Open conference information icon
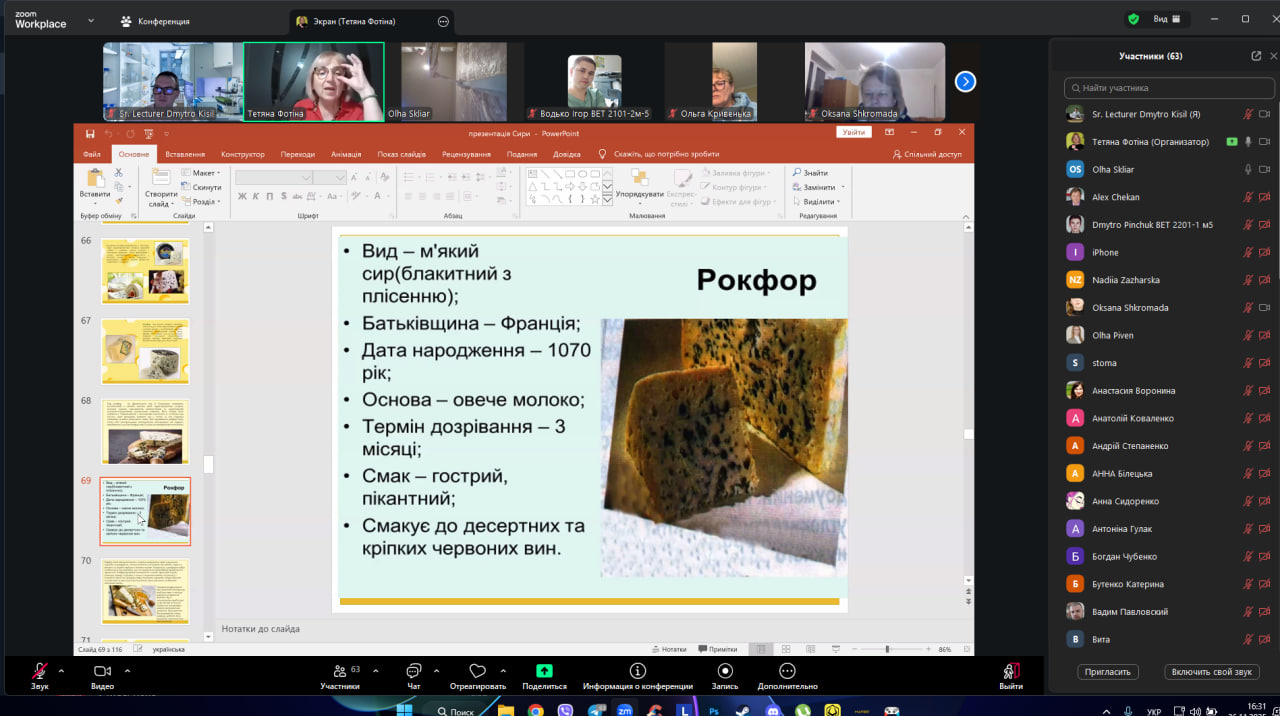Image resolution: width=1280 pixels, height=716 pixels. (637, 671)
